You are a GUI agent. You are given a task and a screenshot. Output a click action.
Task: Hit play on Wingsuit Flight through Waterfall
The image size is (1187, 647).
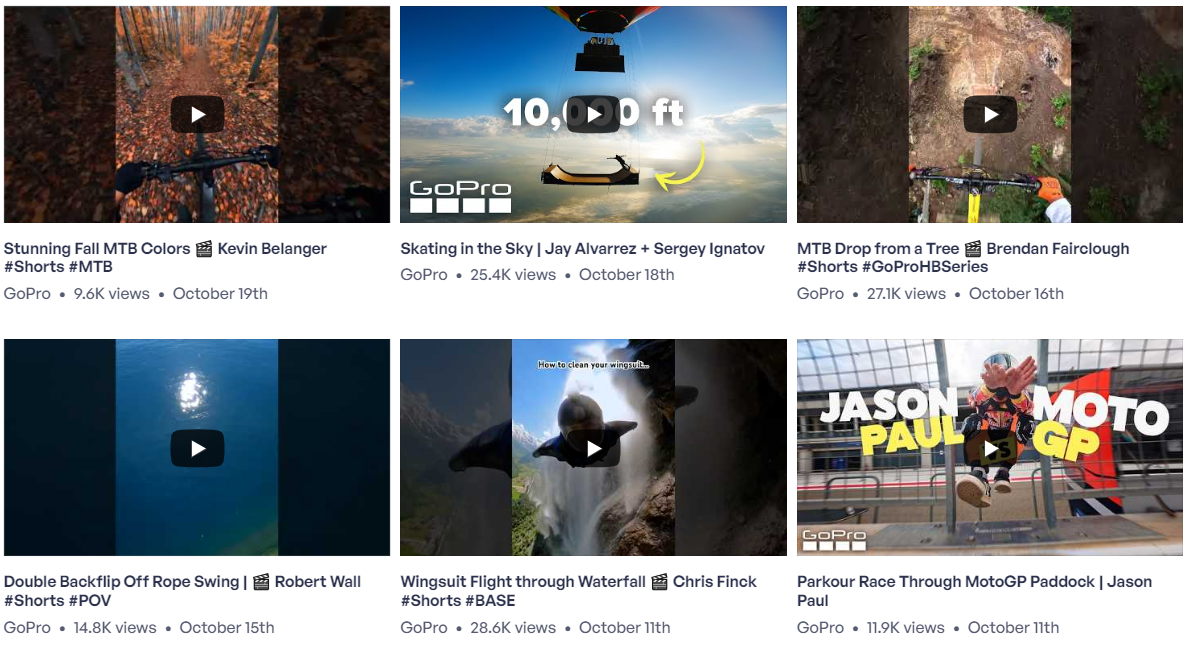593,448
